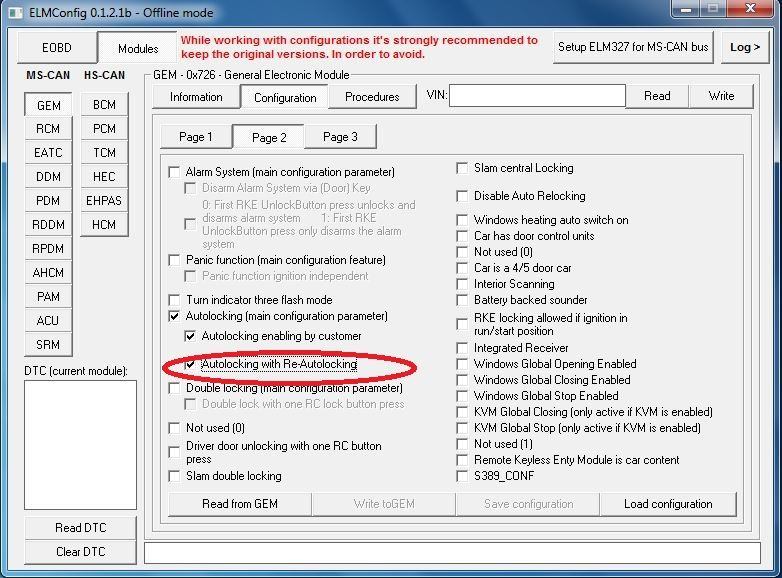Enable Battery backed sounder checkbox

pos(462,300)
